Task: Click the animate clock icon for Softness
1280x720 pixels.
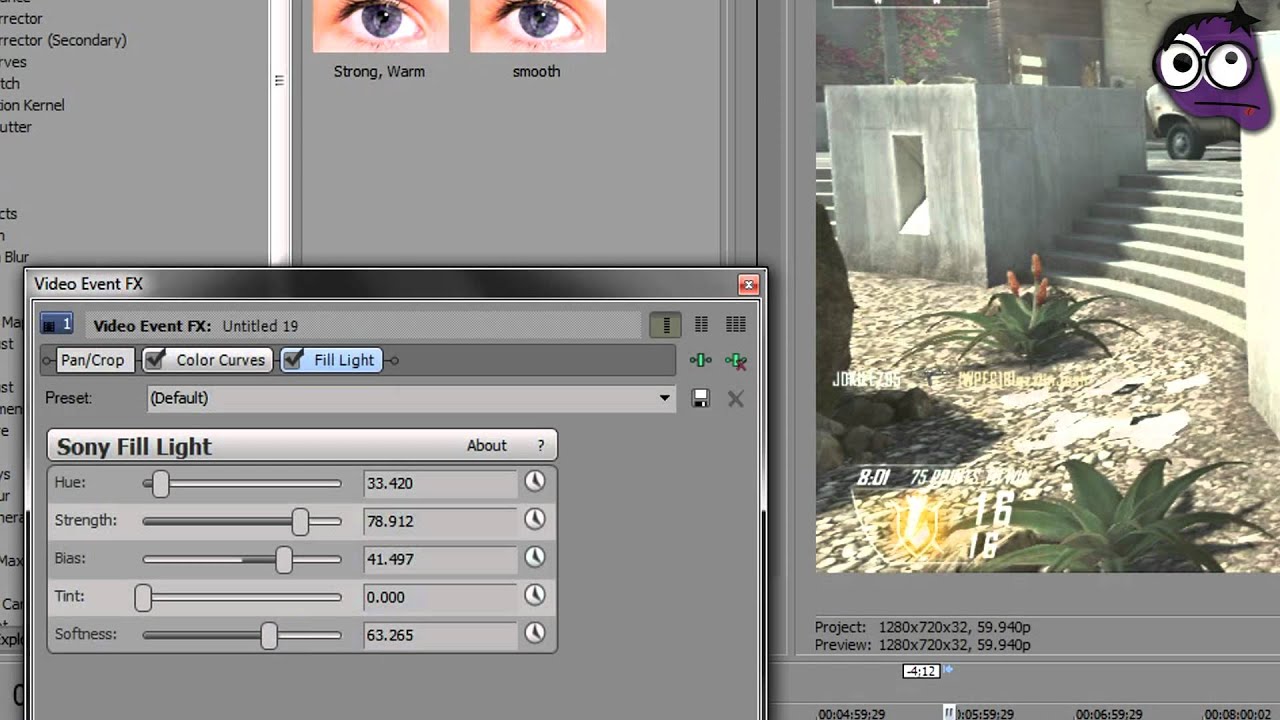Action: [x=535, y=634]
